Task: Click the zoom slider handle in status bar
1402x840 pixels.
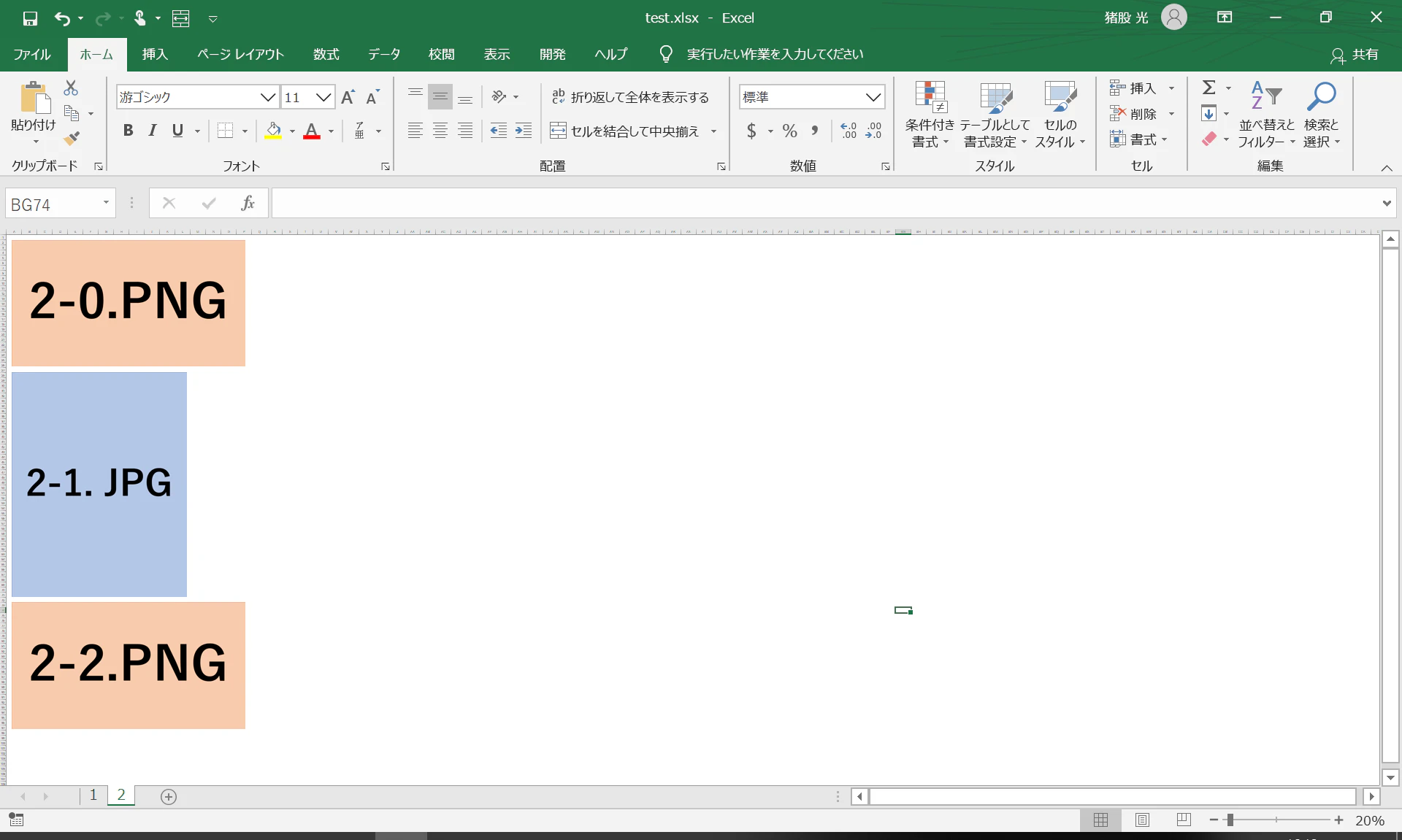Action: point(1230,820)
